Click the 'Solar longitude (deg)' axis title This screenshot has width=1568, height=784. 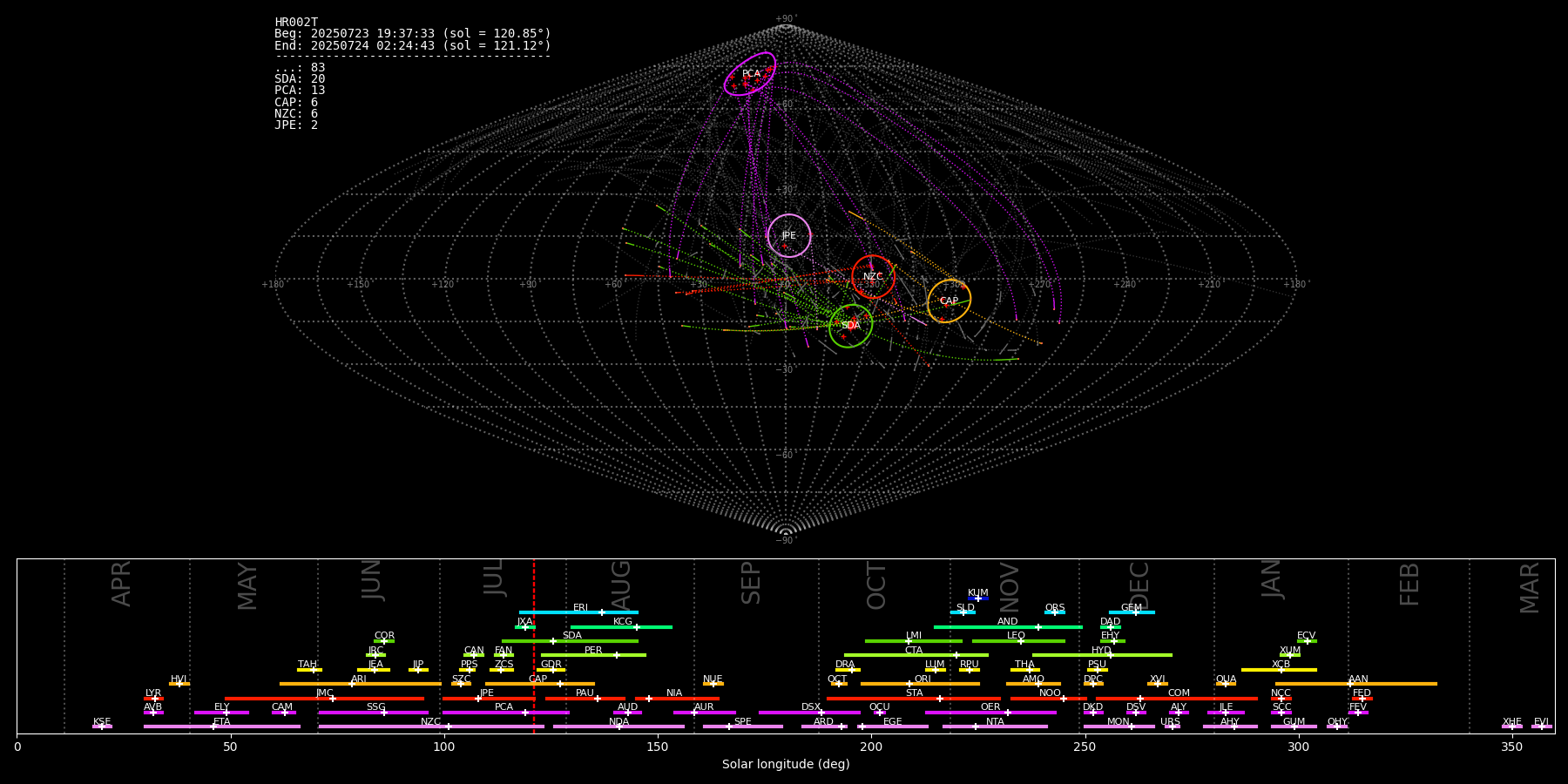pos(786,765)
